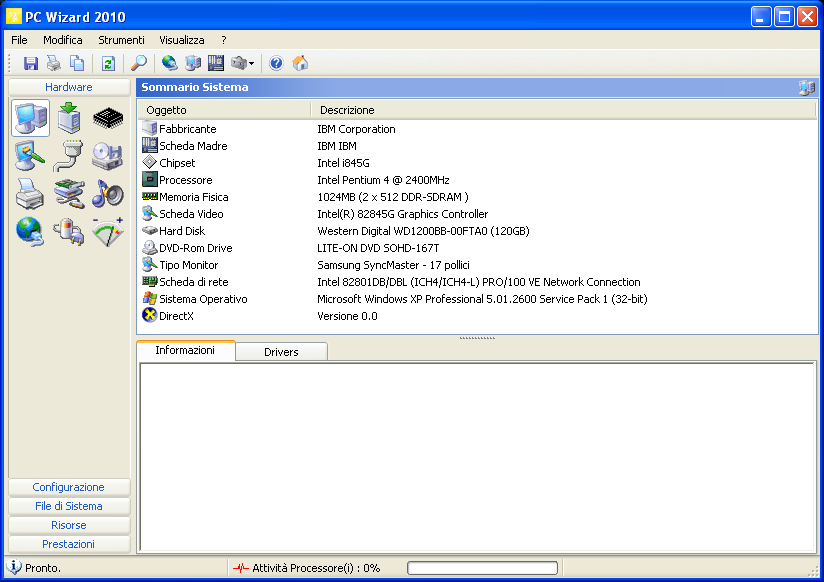Select the Mainboard icon with green arrow
This screenshot has height=582, width=824.
(x=69, y=118)
